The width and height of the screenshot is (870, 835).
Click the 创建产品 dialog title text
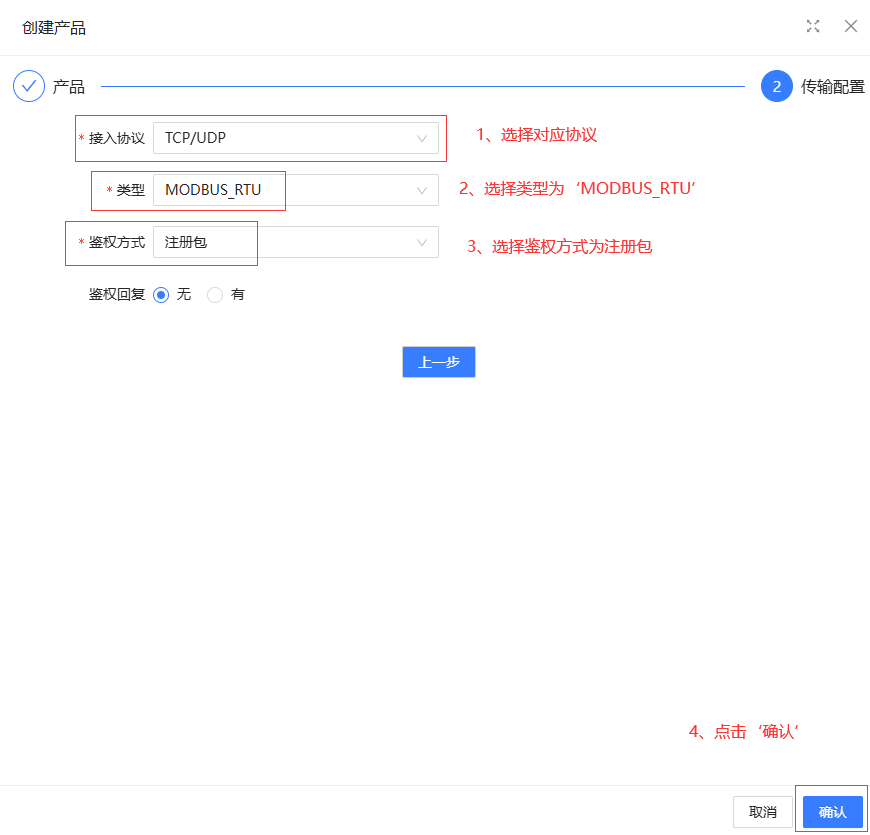[54, 28]
